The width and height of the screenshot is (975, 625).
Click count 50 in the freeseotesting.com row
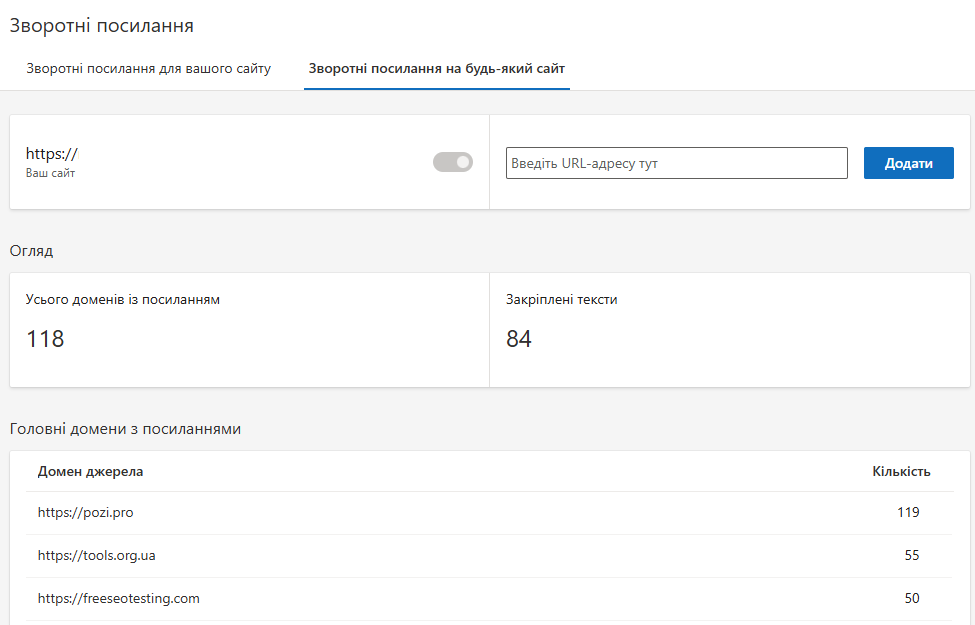911,598
